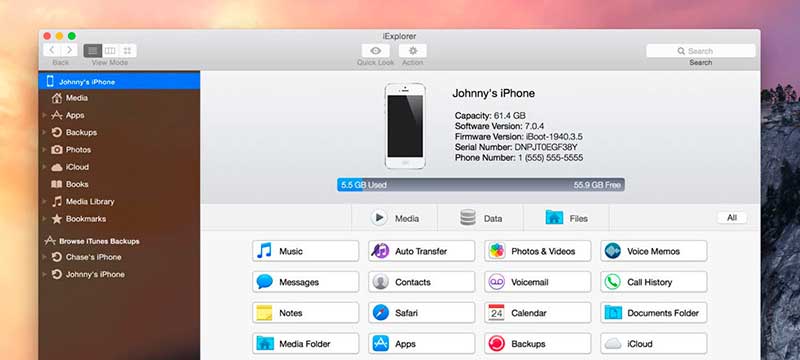Open Photos & Videos

tap(538, 251)
